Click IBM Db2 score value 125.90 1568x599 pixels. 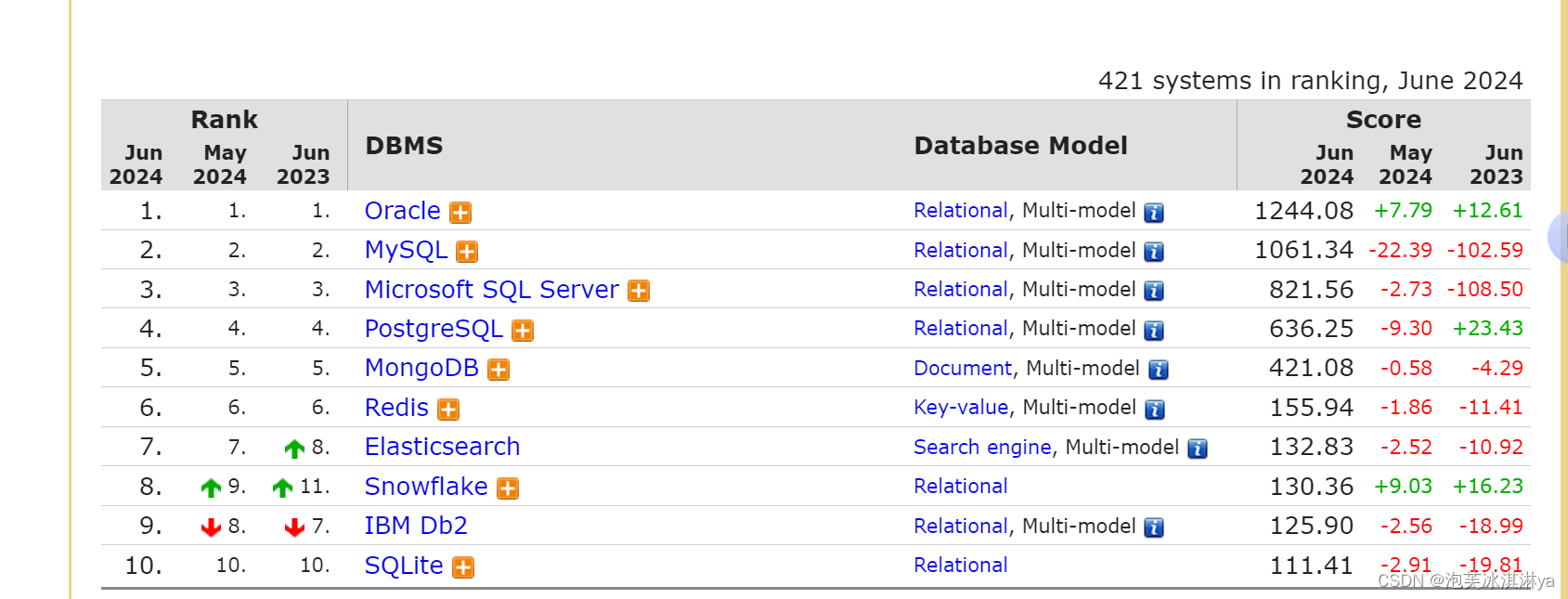[1311, 526]
